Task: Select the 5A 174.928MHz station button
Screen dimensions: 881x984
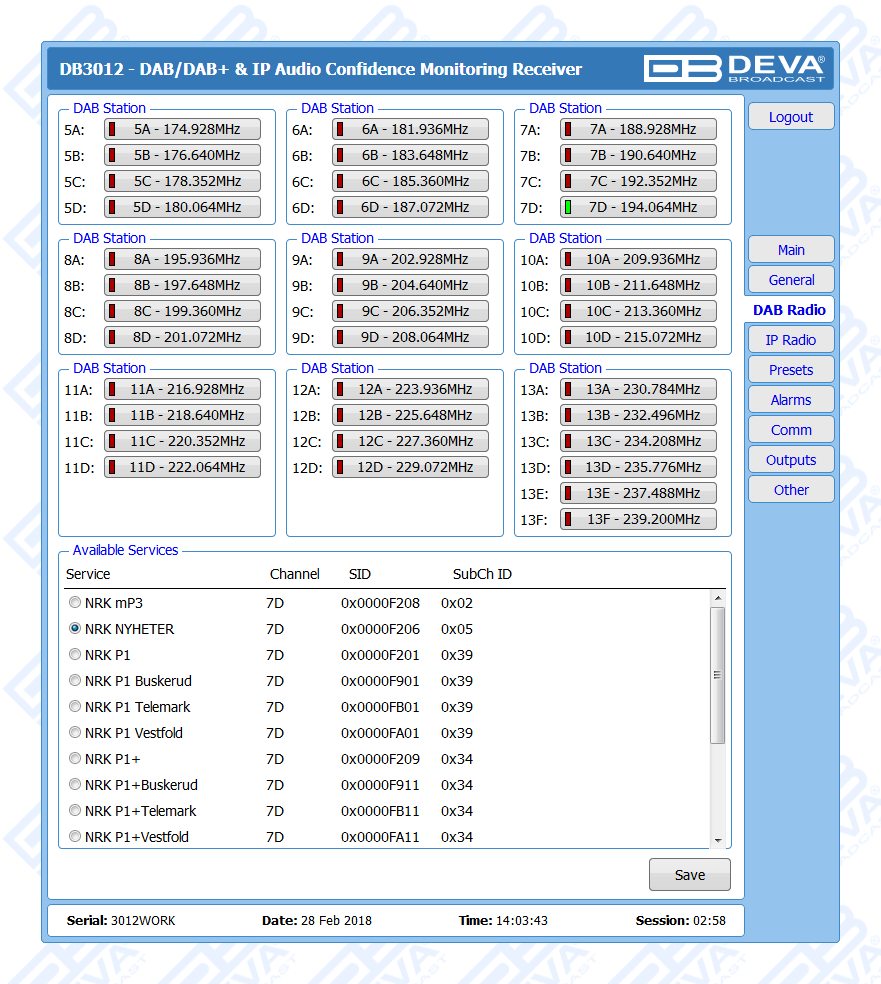Action: click(182, 130)
